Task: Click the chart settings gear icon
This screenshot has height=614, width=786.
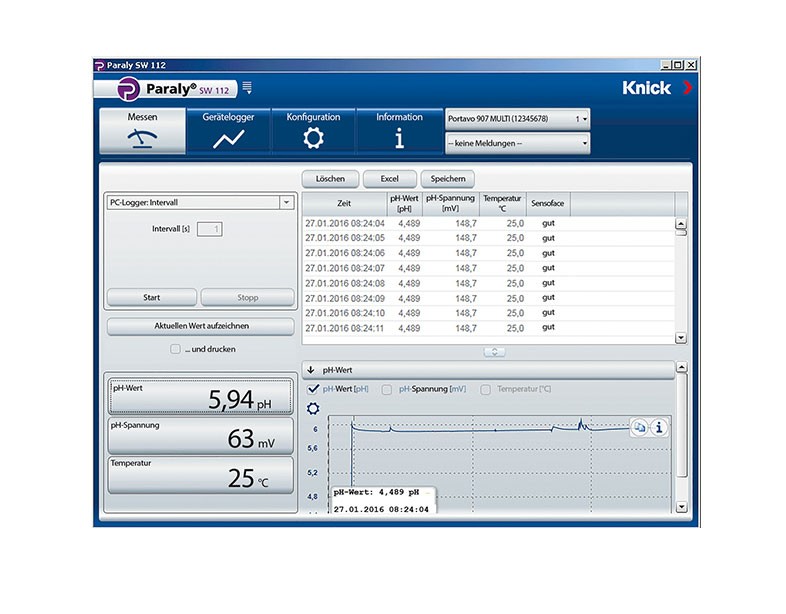Action: point(313,409)
